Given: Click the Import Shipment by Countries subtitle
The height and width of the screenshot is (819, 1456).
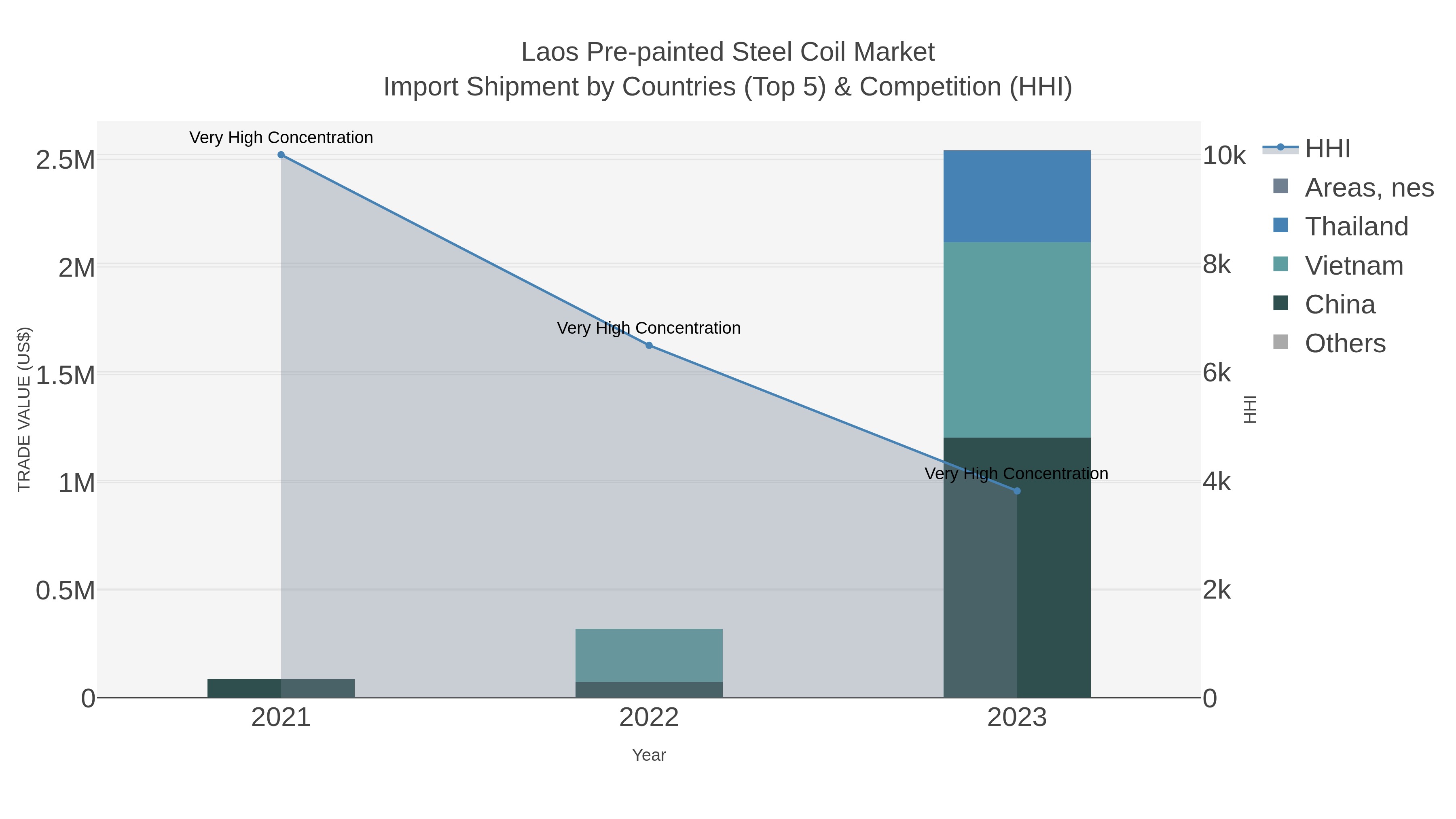Looking at the screenshot, I should 728,87.
